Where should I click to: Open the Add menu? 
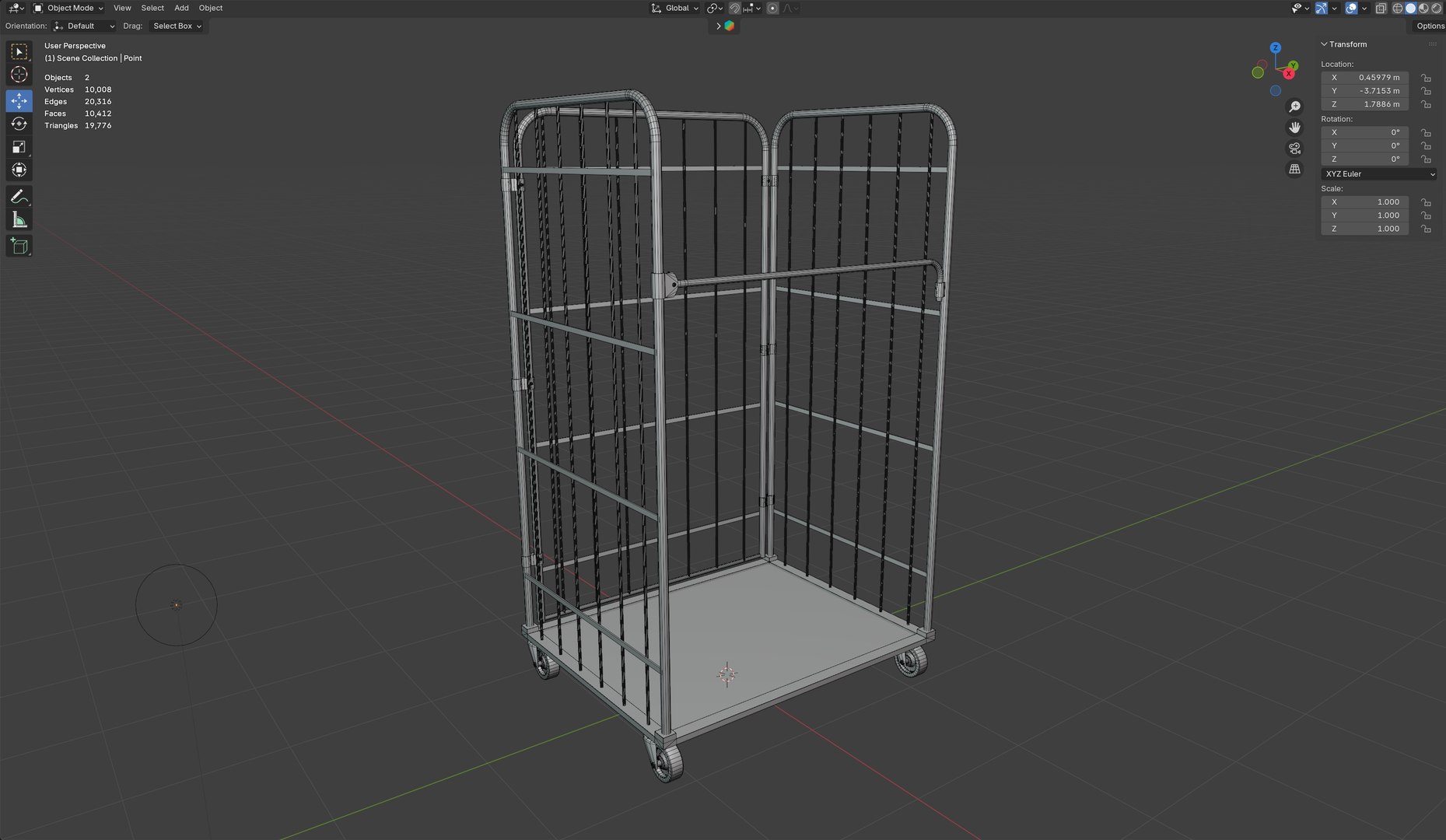[181, 9]
